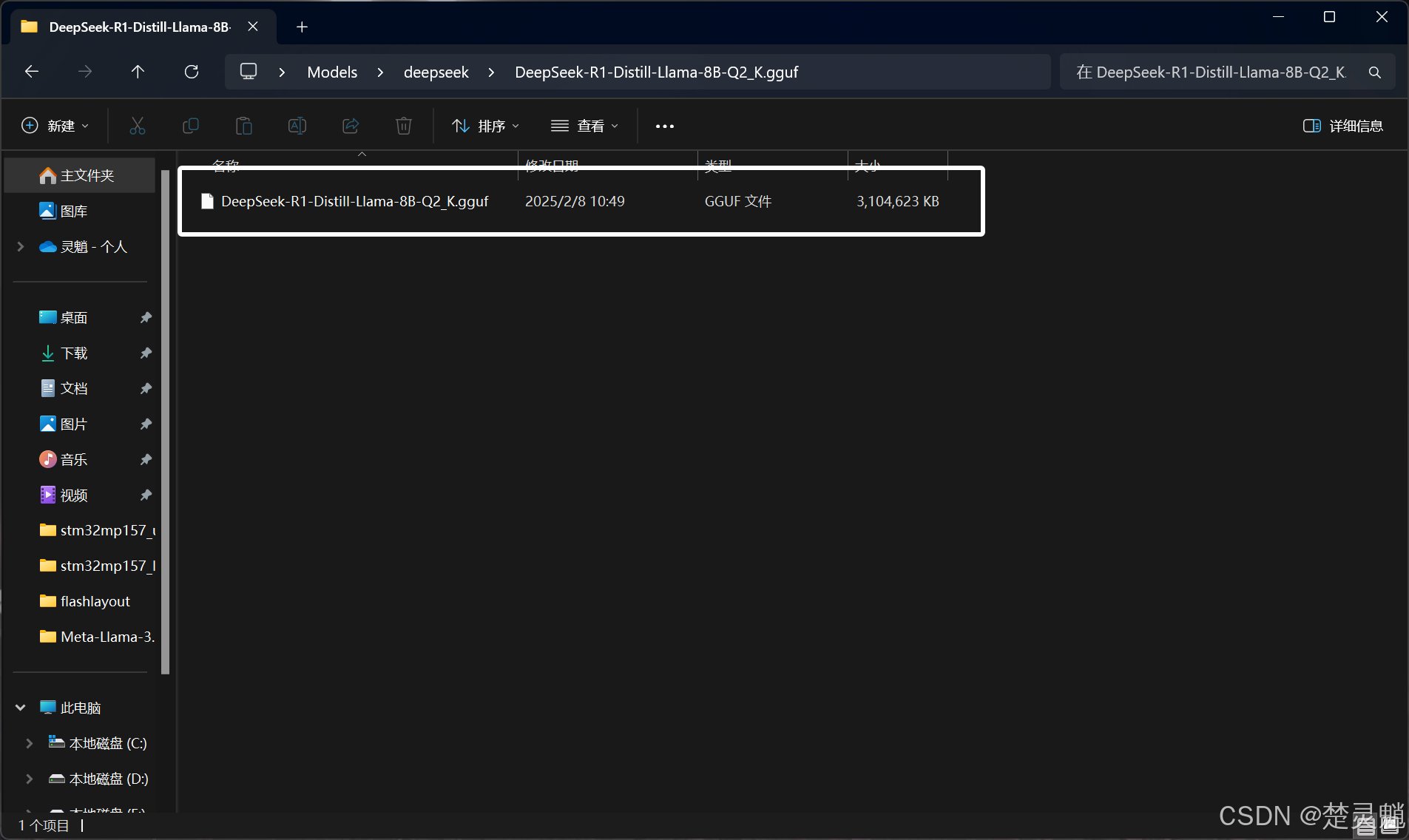
Task: Click the Delete trash can icon
Action: (x=403, y=126)
